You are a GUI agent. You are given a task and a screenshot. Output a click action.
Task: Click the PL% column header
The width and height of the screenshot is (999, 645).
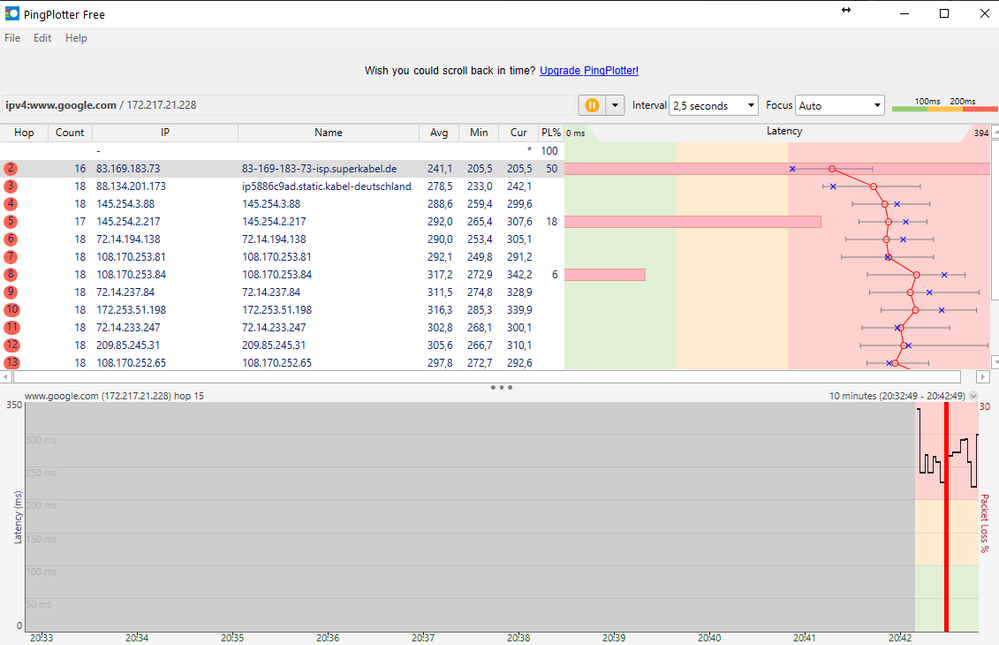coord(551,133)
